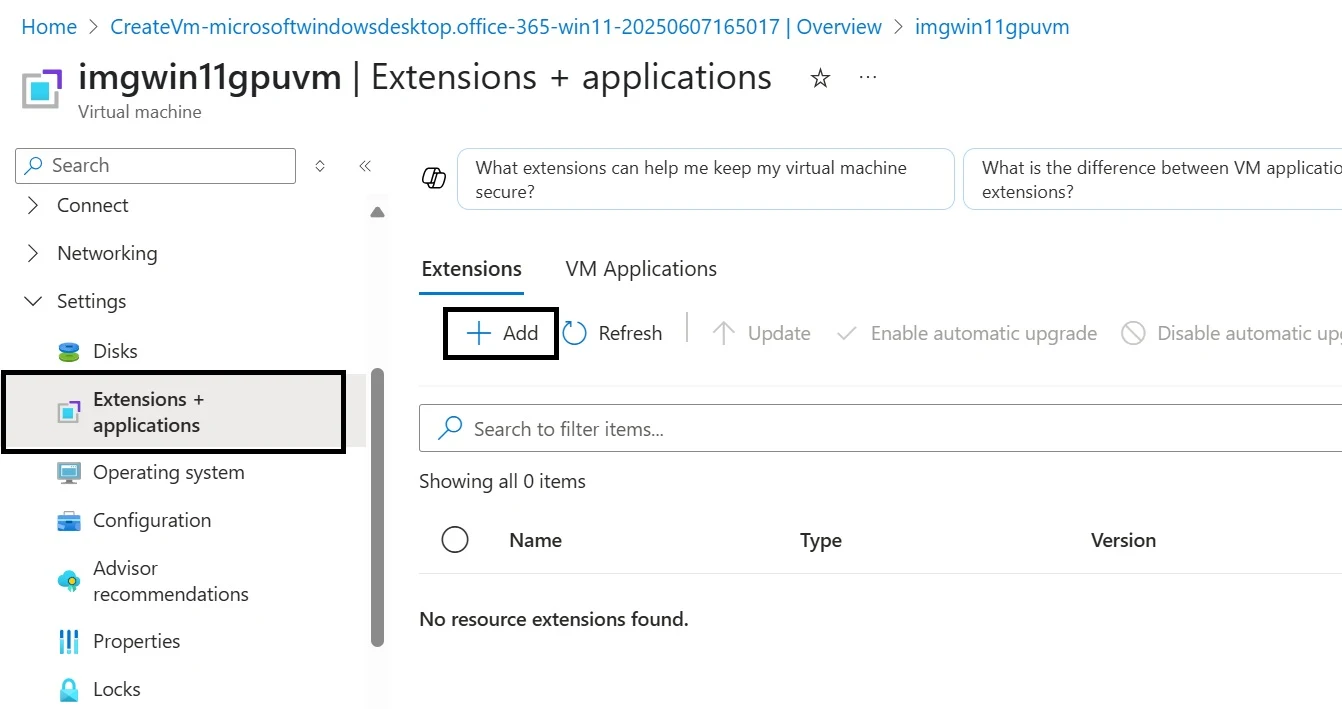Viewport: 1342px width, 709px height.
Task: Open the Locks page
Action: tap(116, 690)
